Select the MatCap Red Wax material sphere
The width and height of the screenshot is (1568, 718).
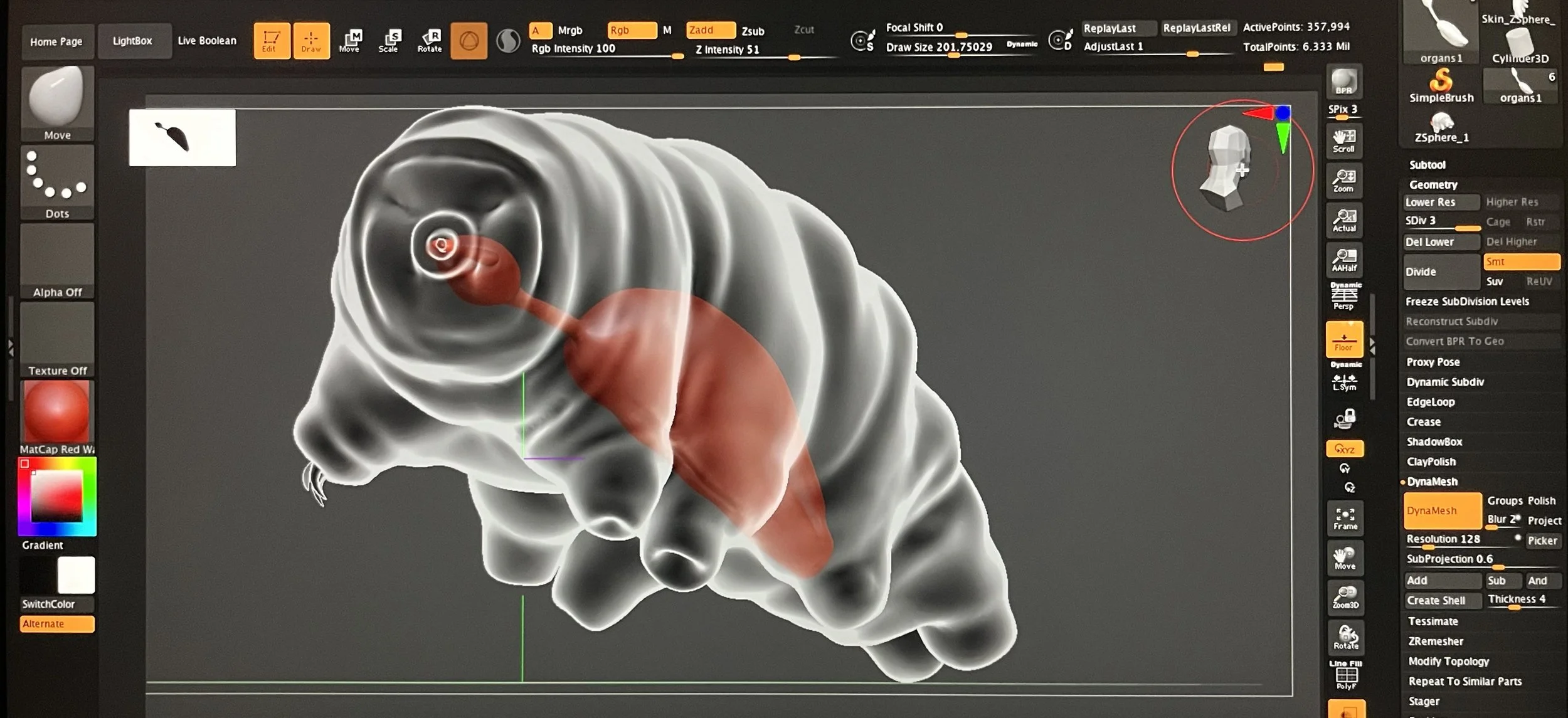click(57, 412)
